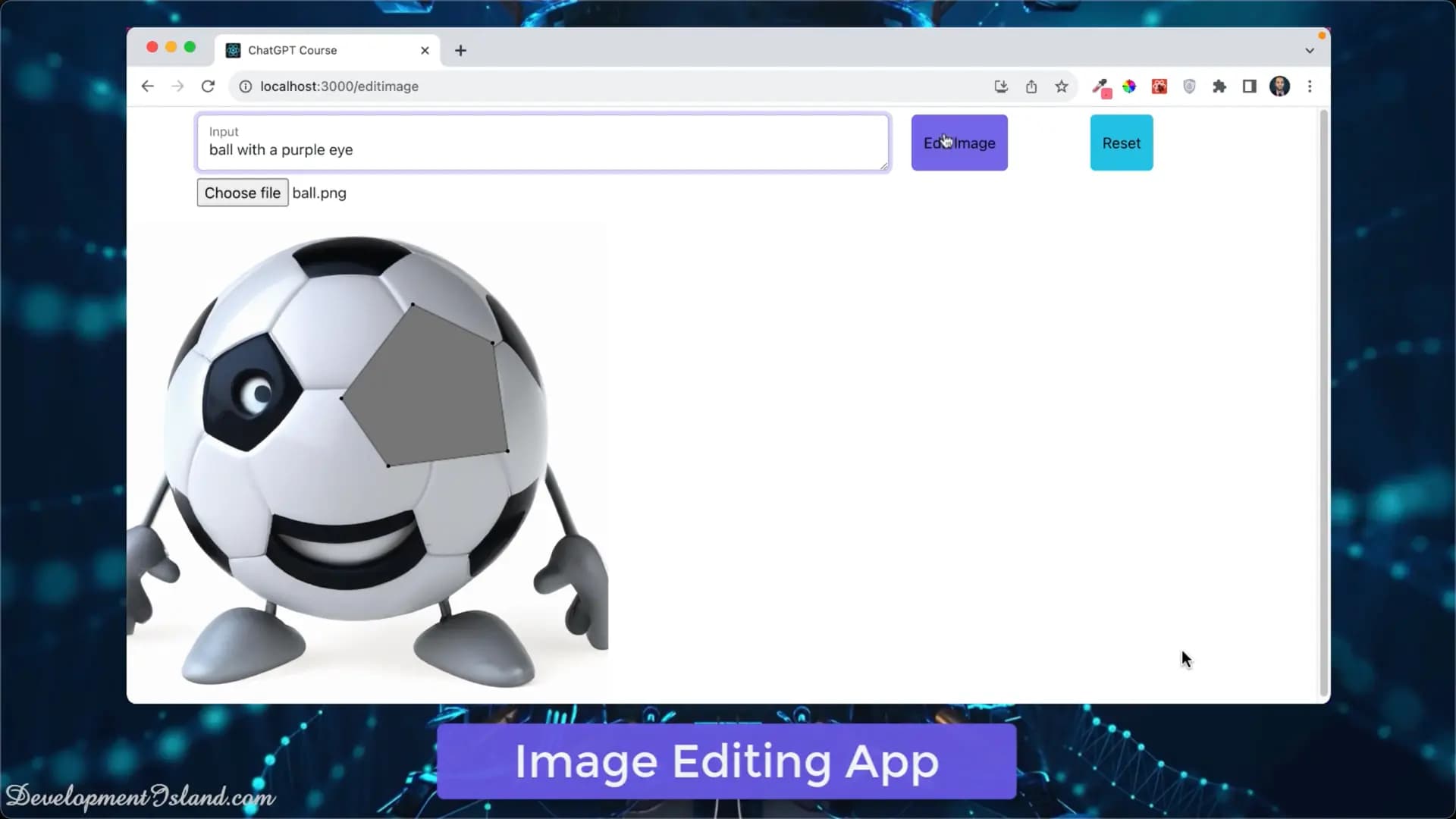Screen dimensions: 1456x819
Task: Click the red extension icon in the toolbar
Action: coord(1159,86)
